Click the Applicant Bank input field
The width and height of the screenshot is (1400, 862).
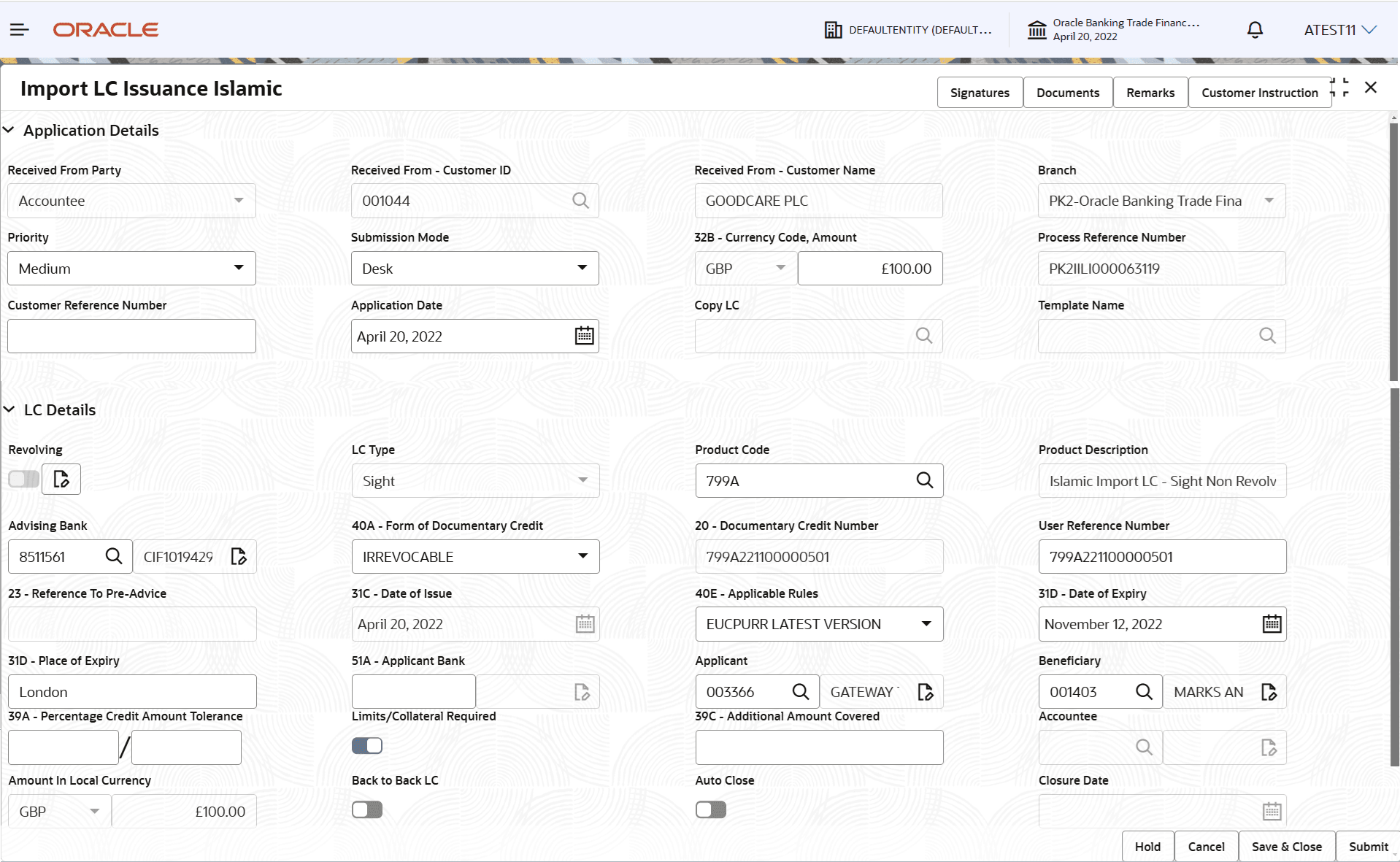pyautogui.click(x=414, y=691)
